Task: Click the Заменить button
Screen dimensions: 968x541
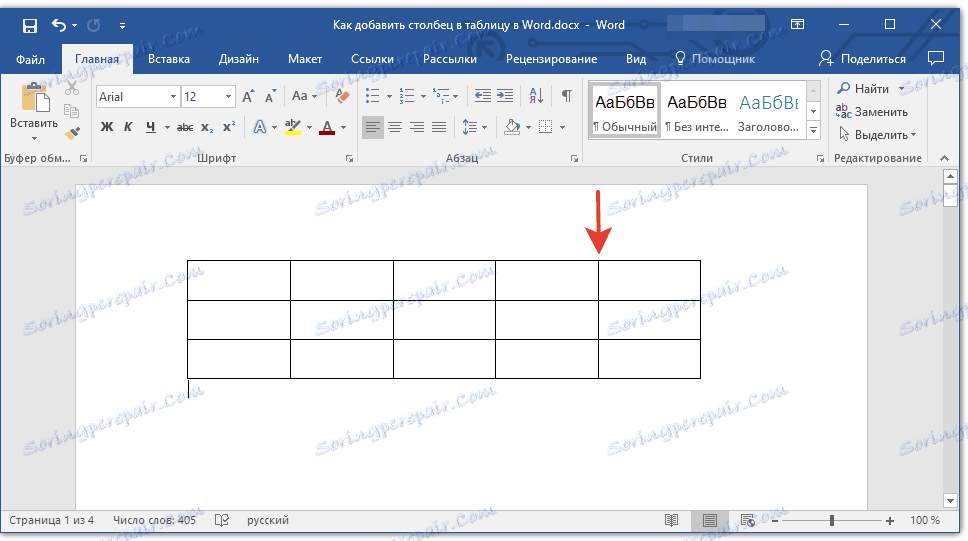Action: click(x=872, y=112)
